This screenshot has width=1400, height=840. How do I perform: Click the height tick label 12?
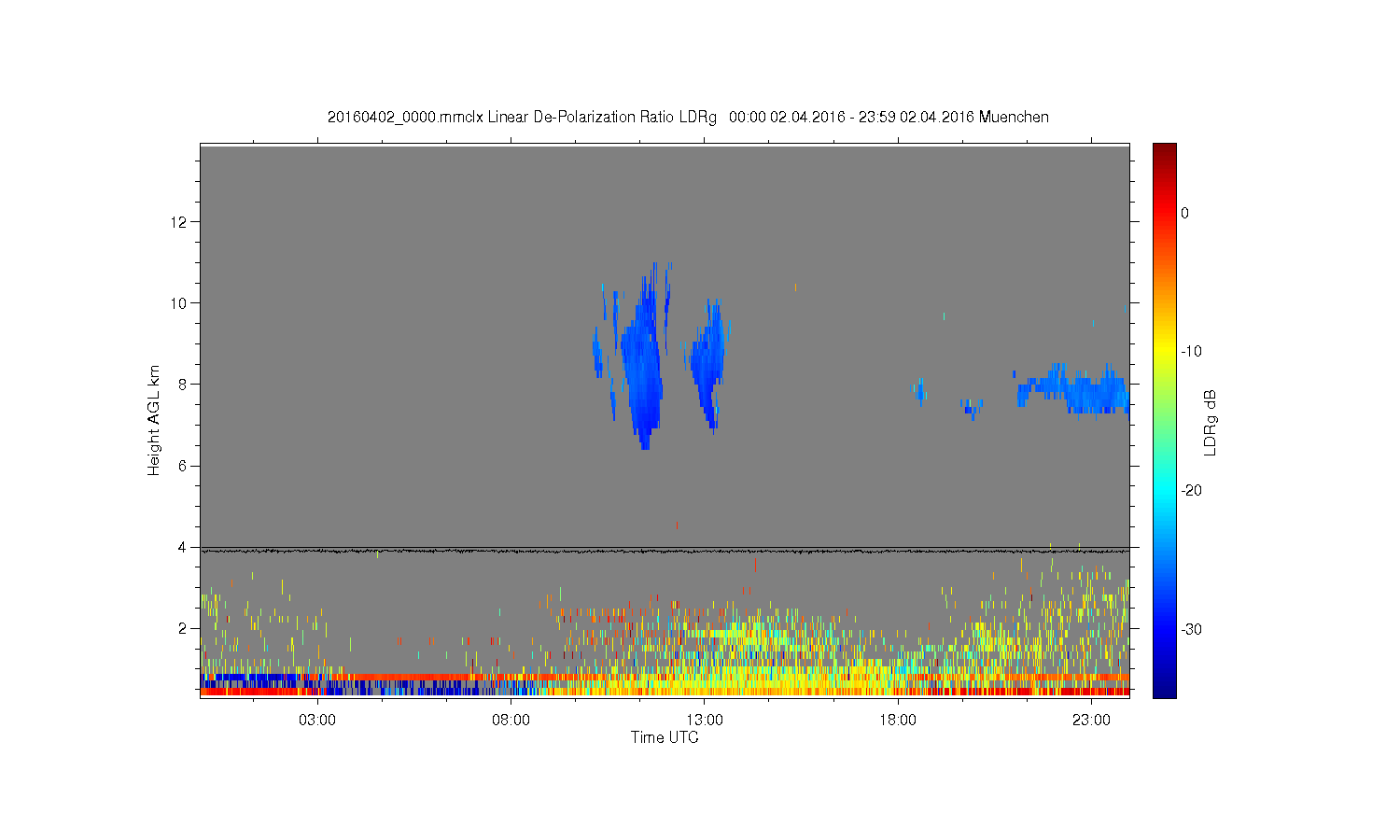180,222
